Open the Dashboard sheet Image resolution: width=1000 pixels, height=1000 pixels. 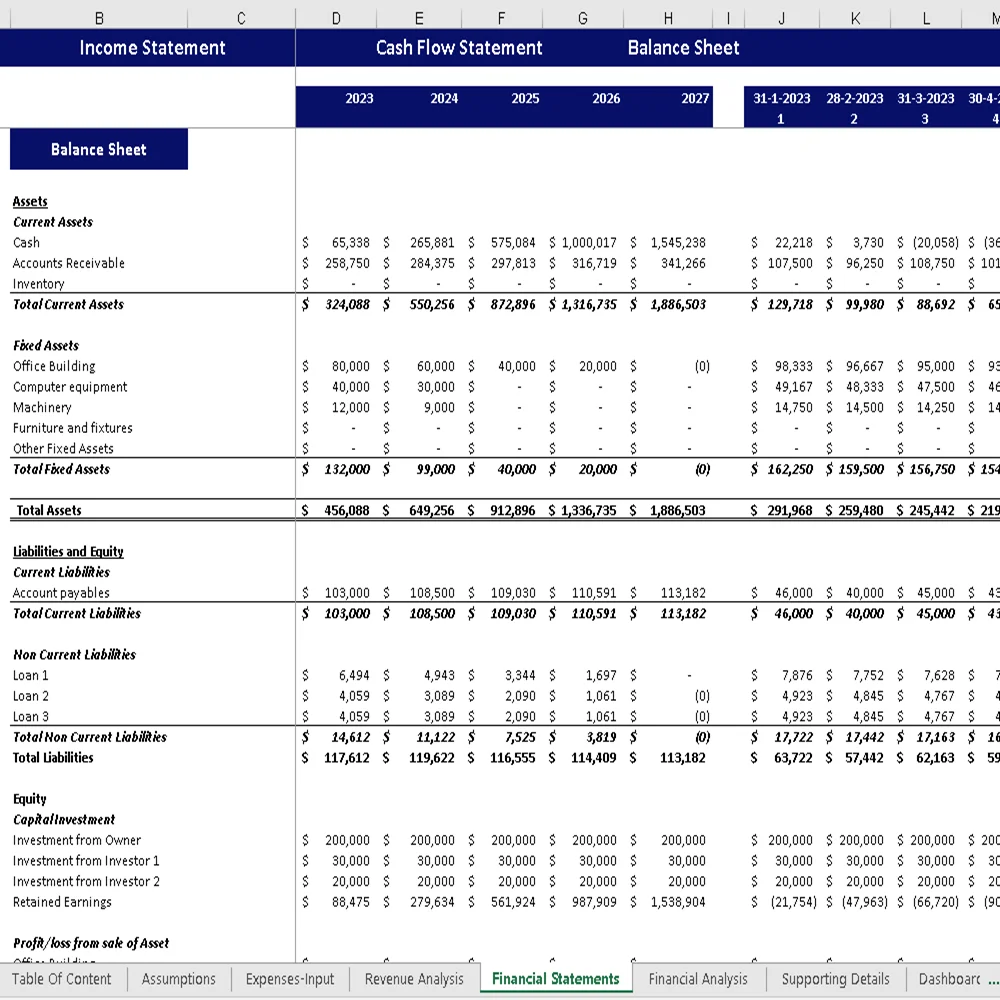click(949, 979)
